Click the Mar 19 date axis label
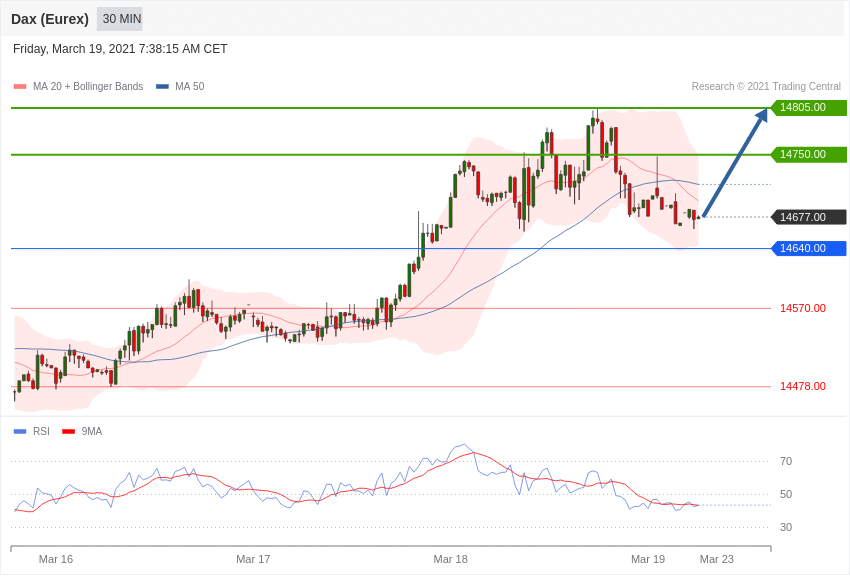Screen dimensions: 850x576 click(x=648, y=559)
